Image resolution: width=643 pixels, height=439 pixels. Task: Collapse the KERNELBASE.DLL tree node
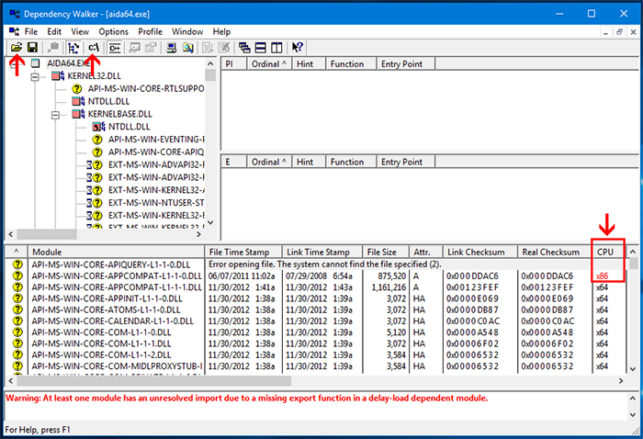[x=55, y=114]
